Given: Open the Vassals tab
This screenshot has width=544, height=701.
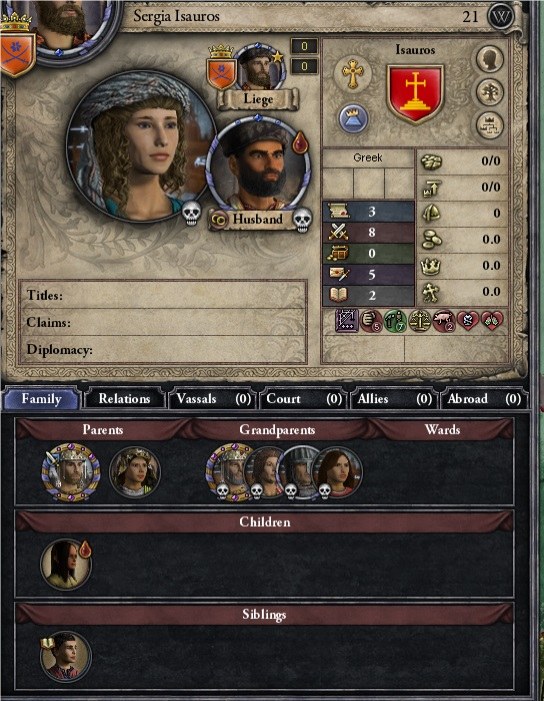Looking at the screenshot, I should pyautogui.click(x=213, y=398).
